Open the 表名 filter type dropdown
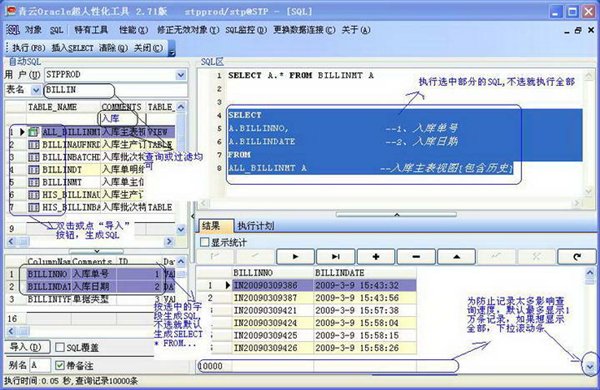The image size is (600, 390). 36,90
